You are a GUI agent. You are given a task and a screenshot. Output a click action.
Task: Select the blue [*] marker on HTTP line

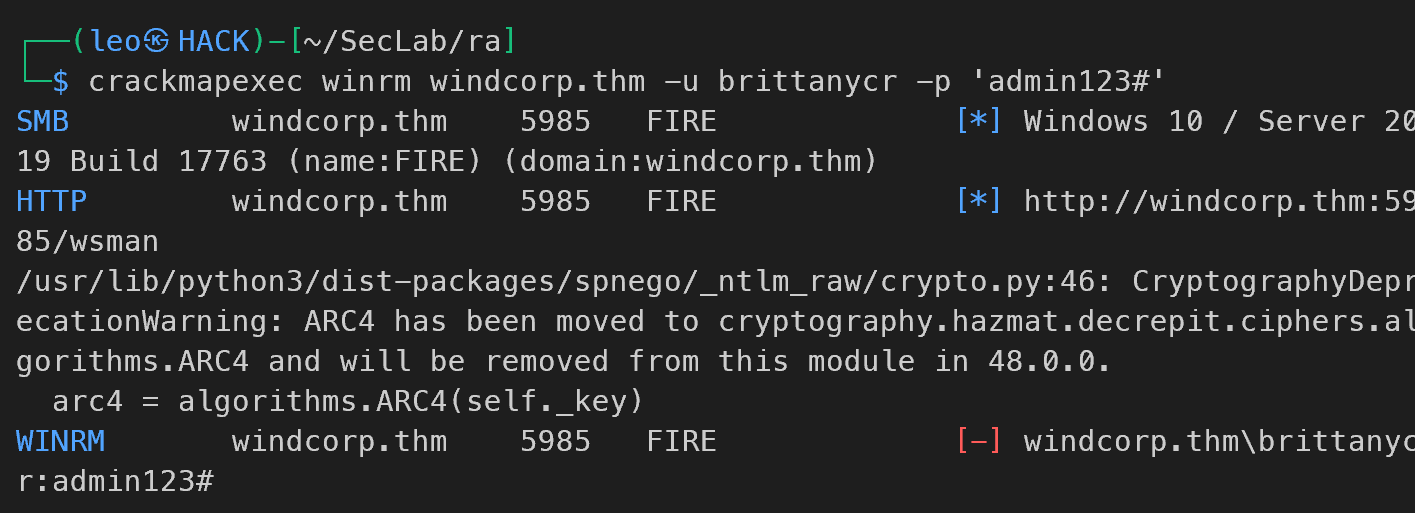coord(979,201)
